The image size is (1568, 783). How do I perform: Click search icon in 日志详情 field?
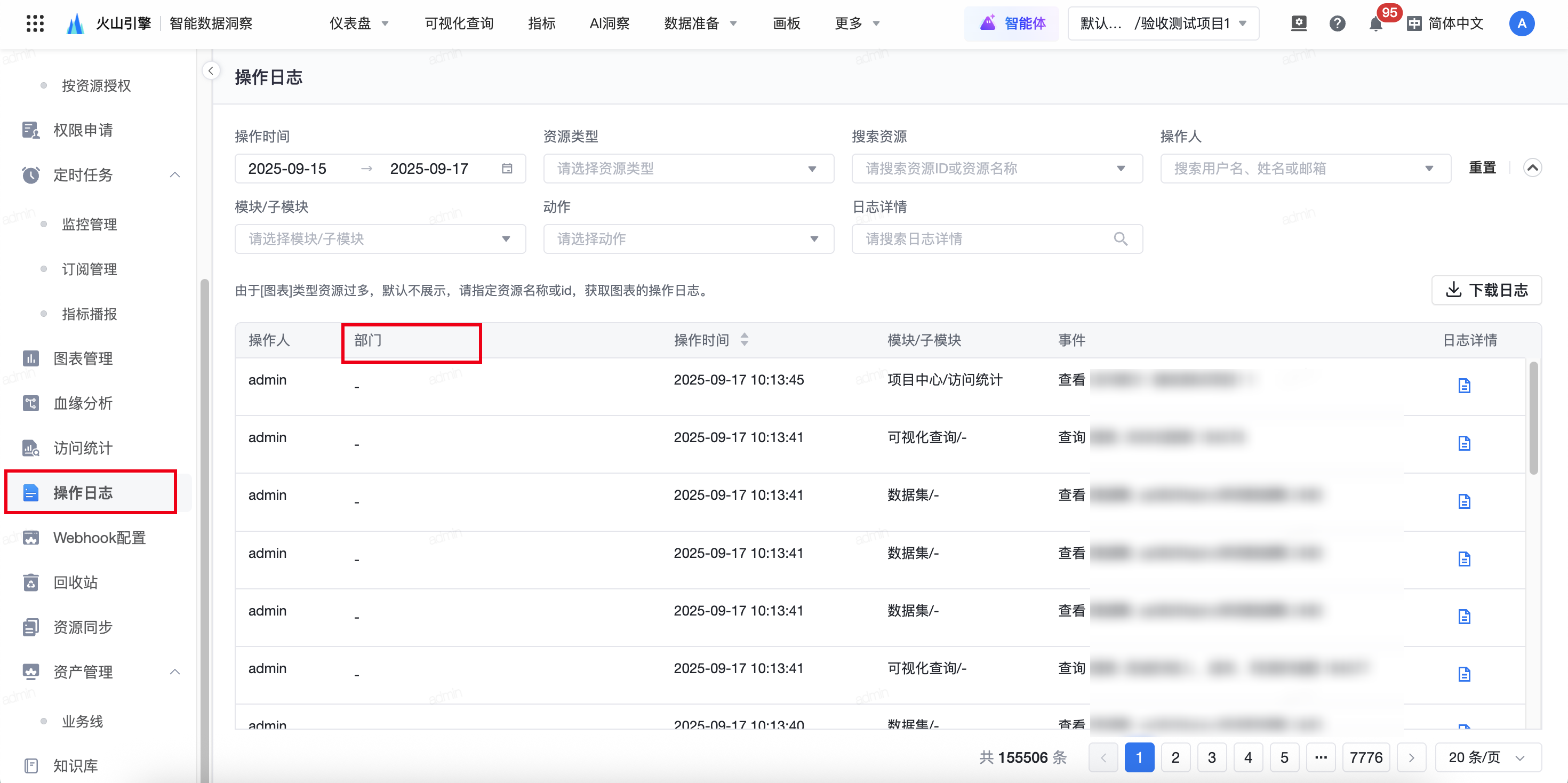(1120, 238)
